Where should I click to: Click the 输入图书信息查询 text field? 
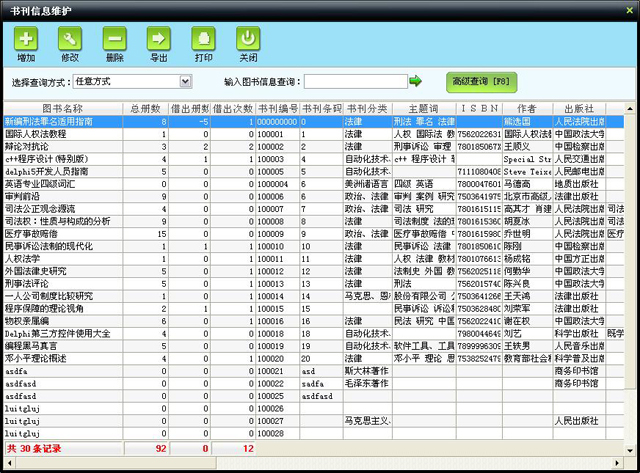click(x=355, y=81)
